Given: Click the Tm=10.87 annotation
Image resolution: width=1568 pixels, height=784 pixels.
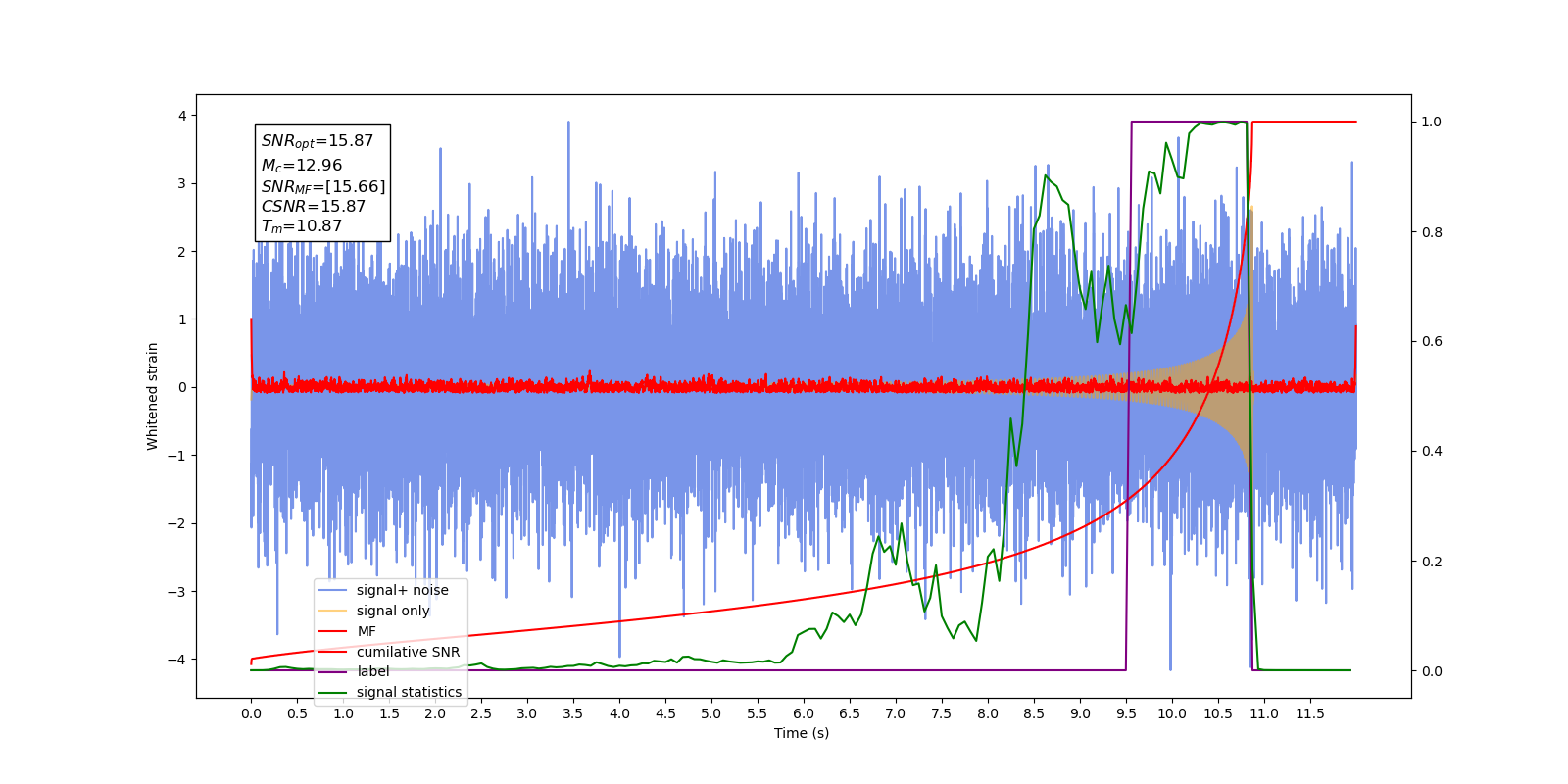Looking at the screenshot, I should coord(302,226).
